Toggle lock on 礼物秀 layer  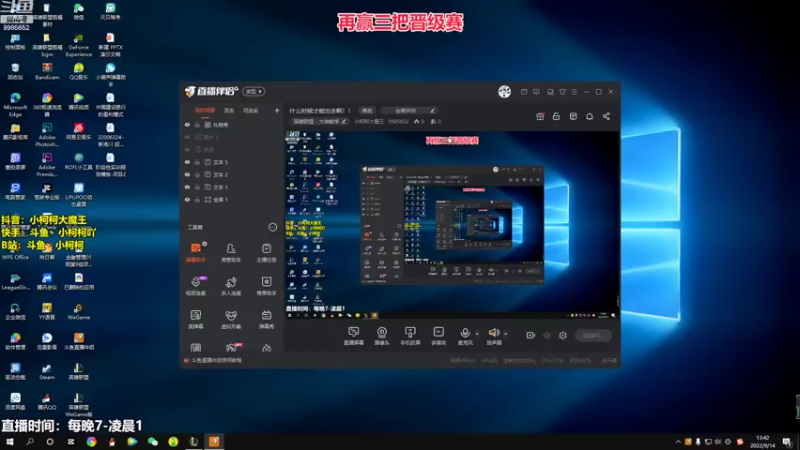coord(197,124)
